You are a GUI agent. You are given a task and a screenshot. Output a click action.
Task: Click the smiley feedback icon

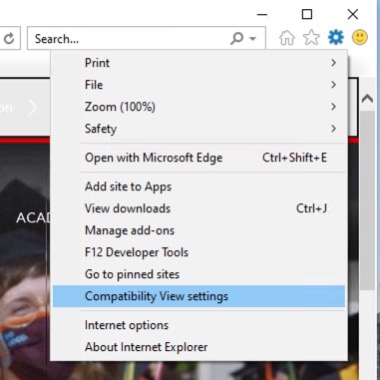tap(360, 37)
